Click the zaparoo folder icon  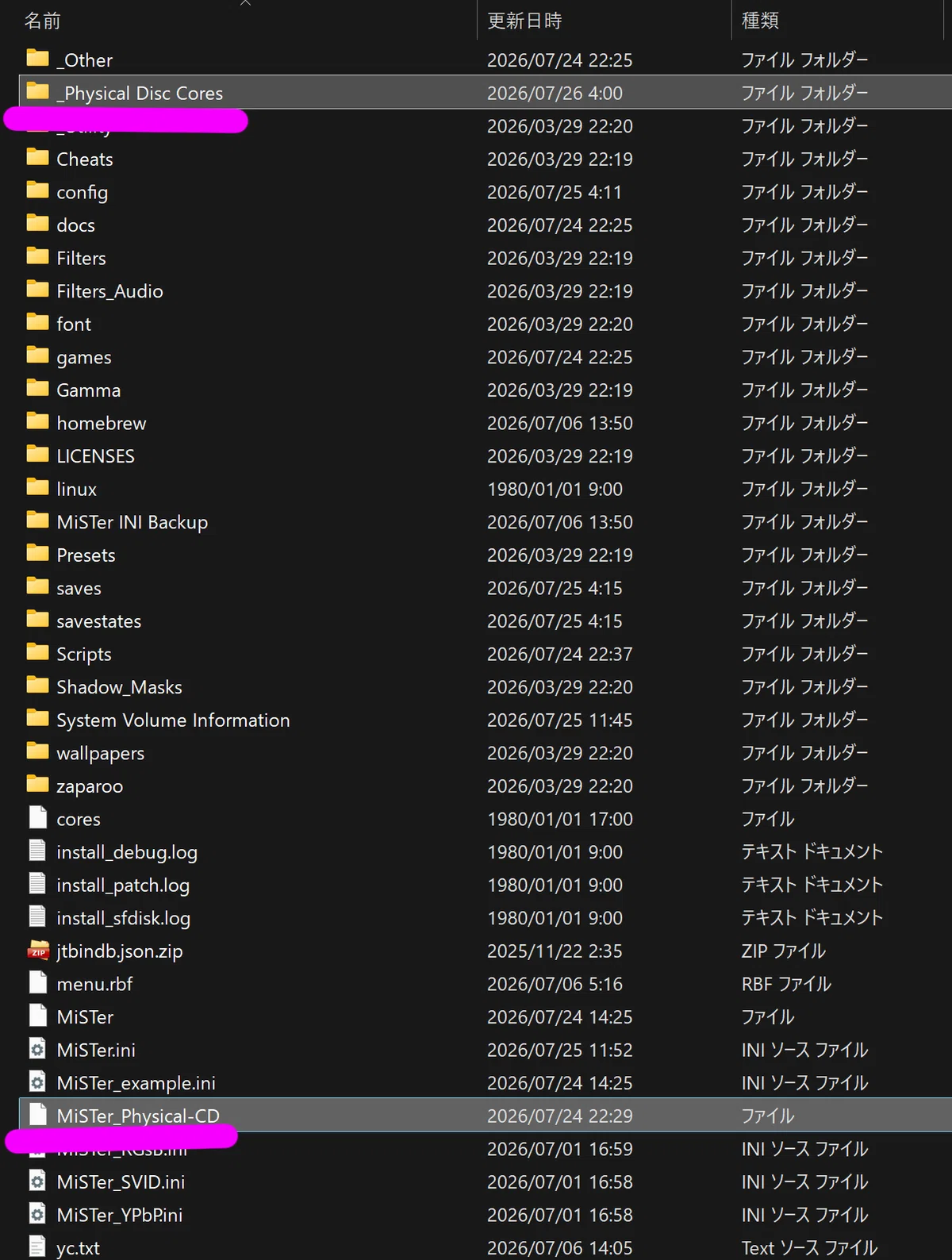click(x=37, y=785)
